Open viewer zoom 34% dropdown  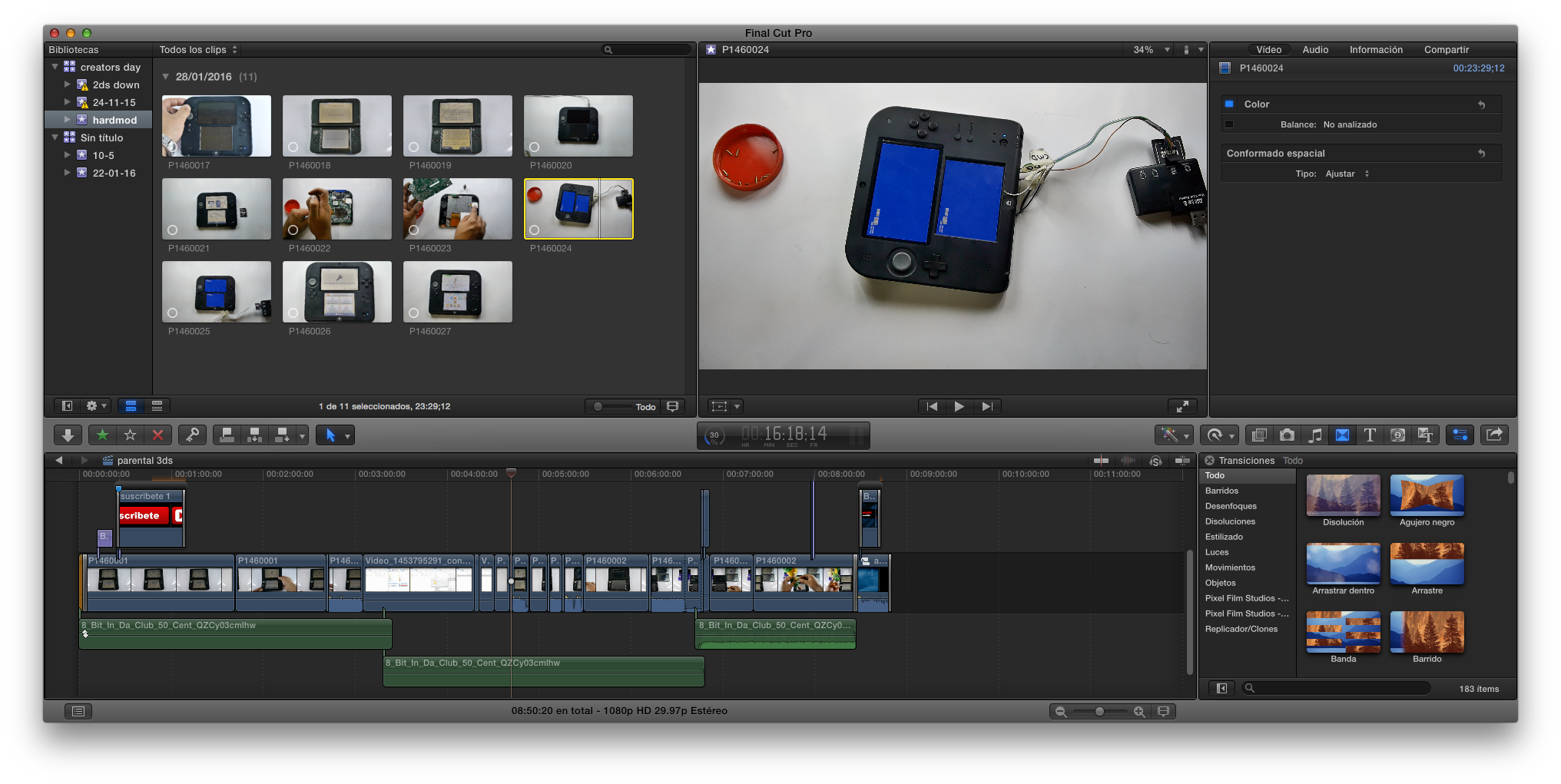pos(1151,50)
